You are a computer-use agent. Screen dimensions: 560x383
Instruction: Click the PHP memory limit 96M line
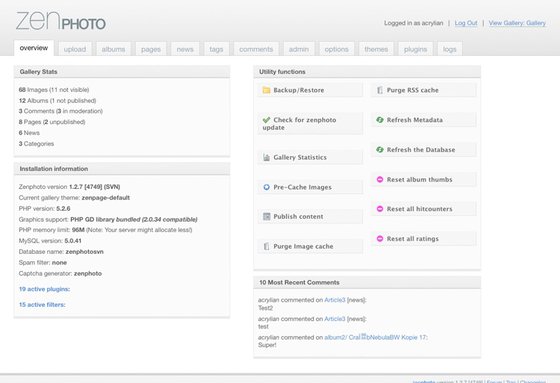tap(105, 230)
